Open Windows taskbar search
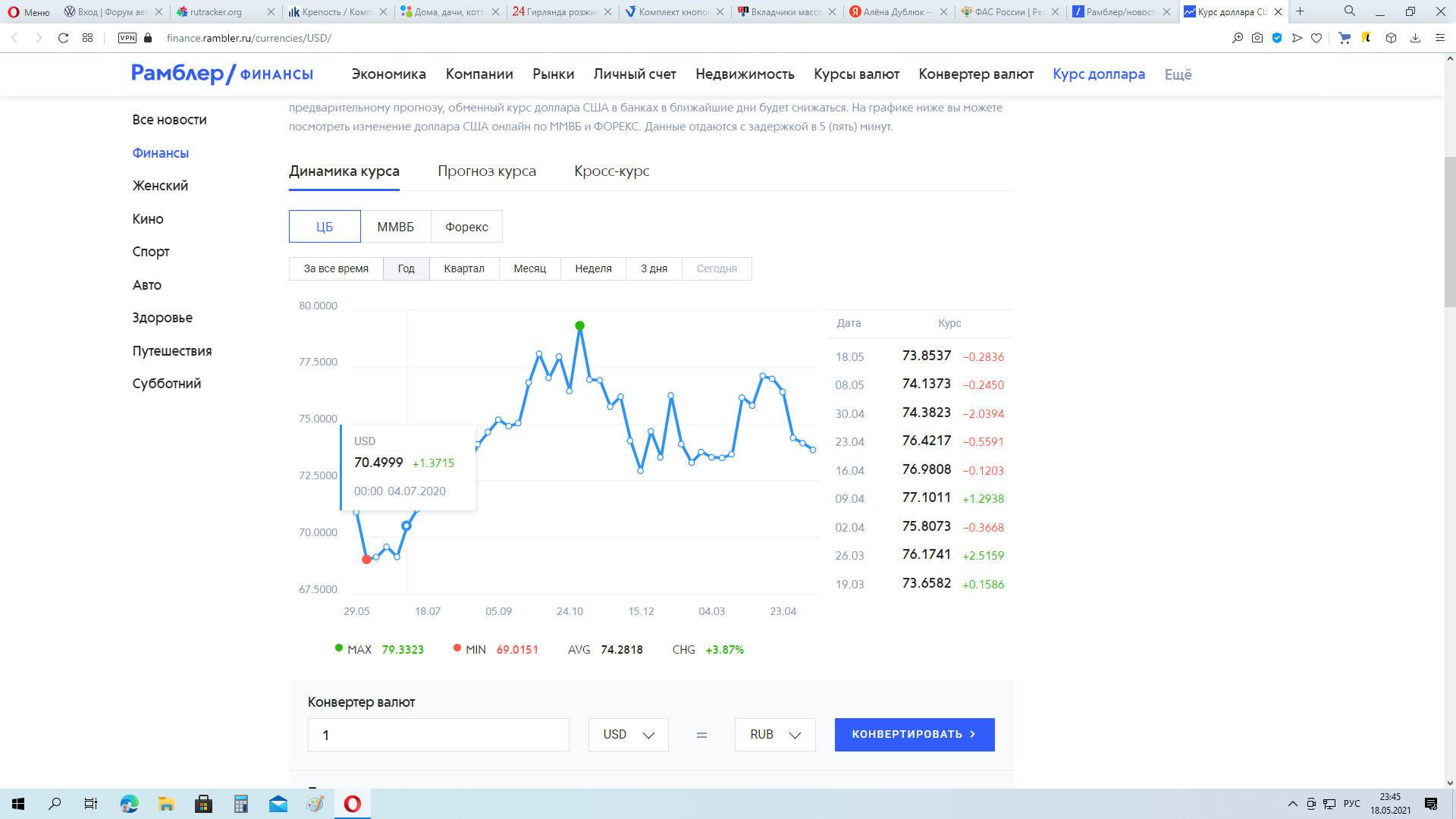 [55, 804]
